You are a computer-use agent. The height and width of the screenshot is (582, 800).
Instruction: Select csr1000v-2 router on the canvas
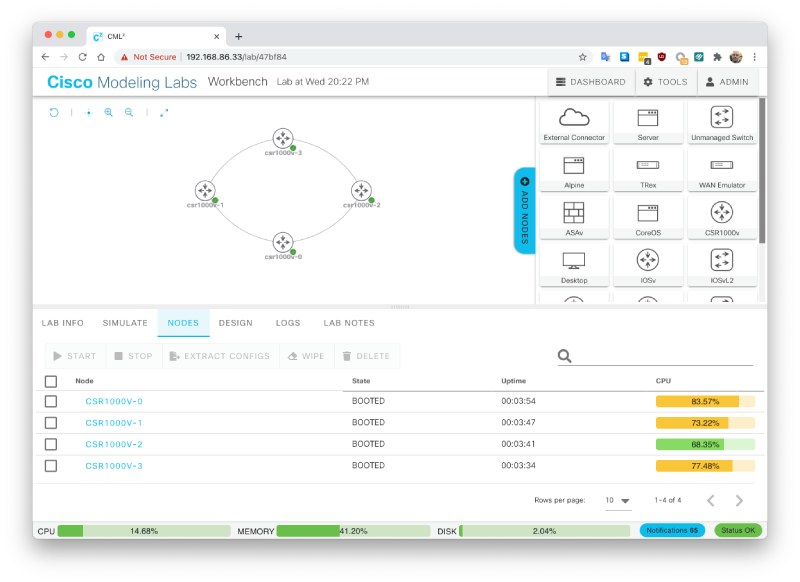click(x=361, y=190)
